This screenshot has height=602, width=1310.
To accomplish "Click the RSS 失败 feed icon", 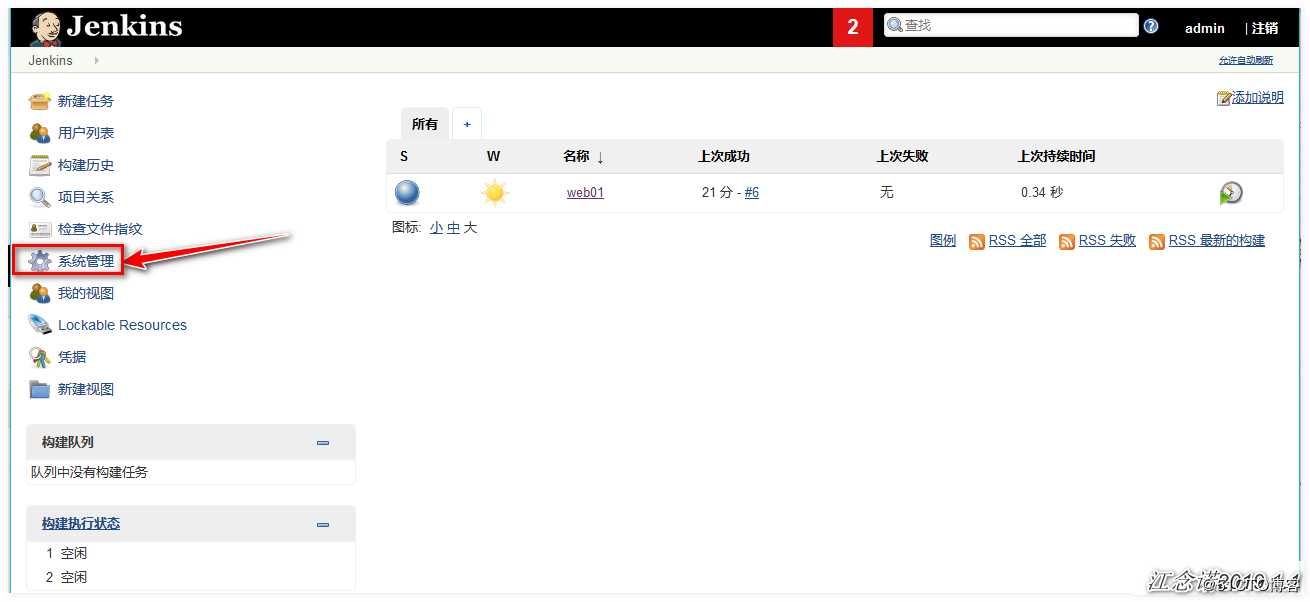I will click(x=1067, y=241).
